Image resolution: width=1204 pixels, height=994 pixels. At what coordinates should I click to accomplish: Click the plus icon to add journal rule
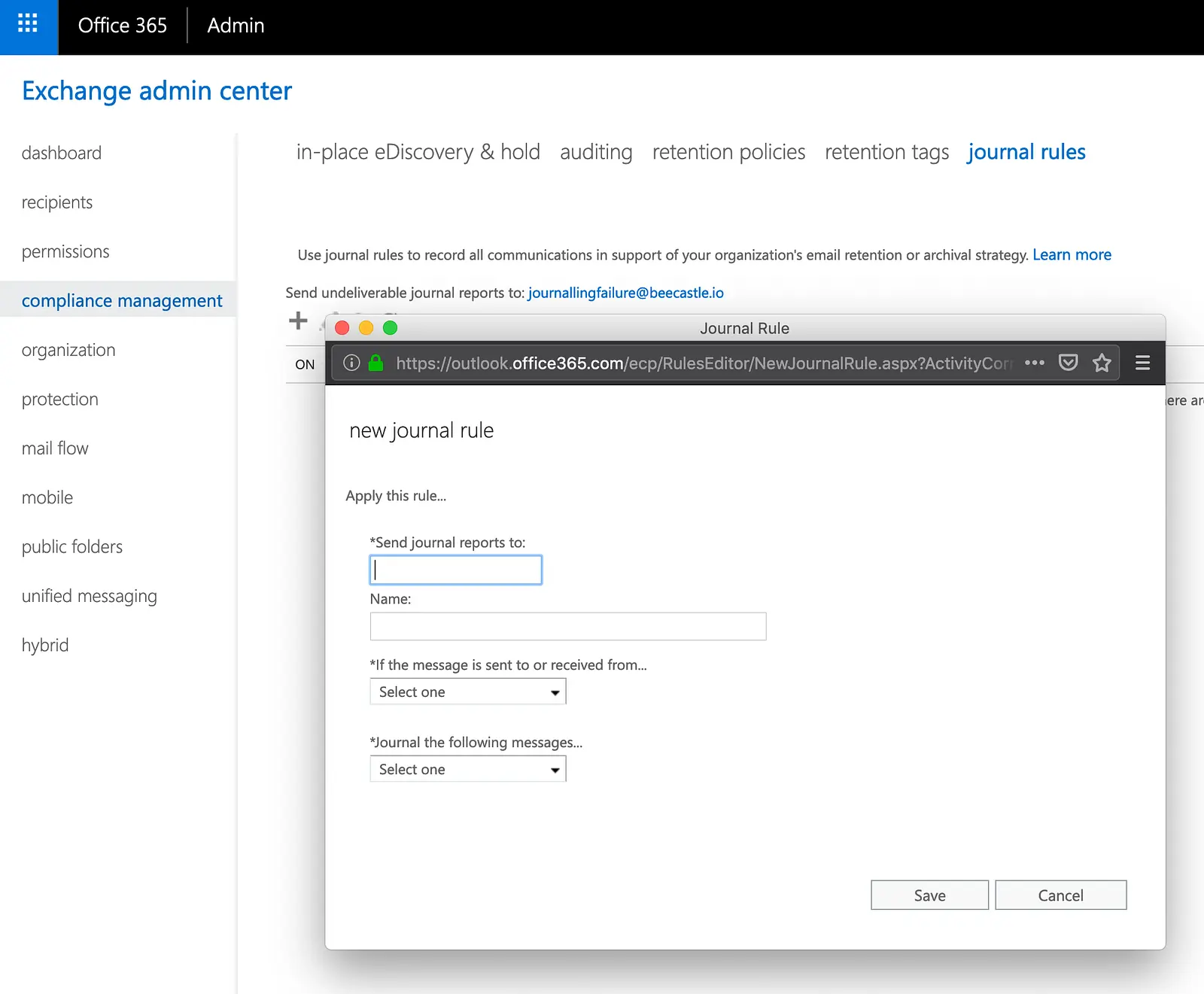(x=298, y=321)
